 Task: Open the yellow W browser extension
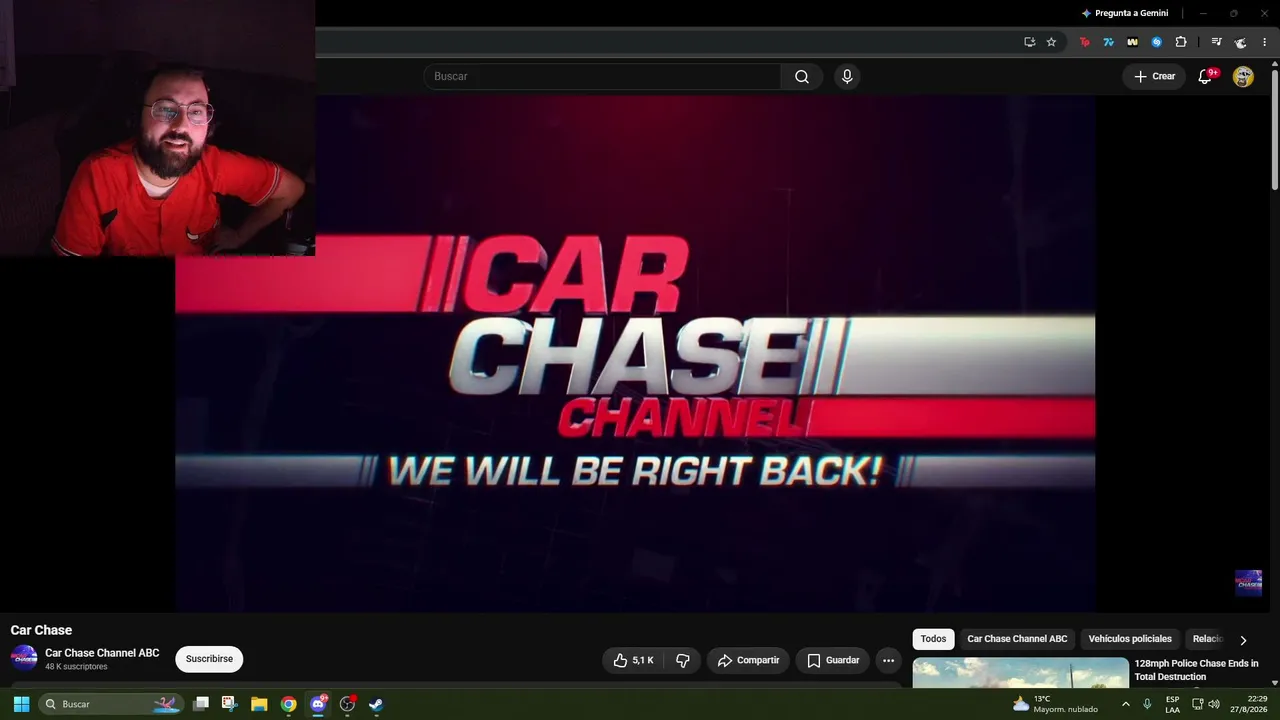click(1133, 42)
